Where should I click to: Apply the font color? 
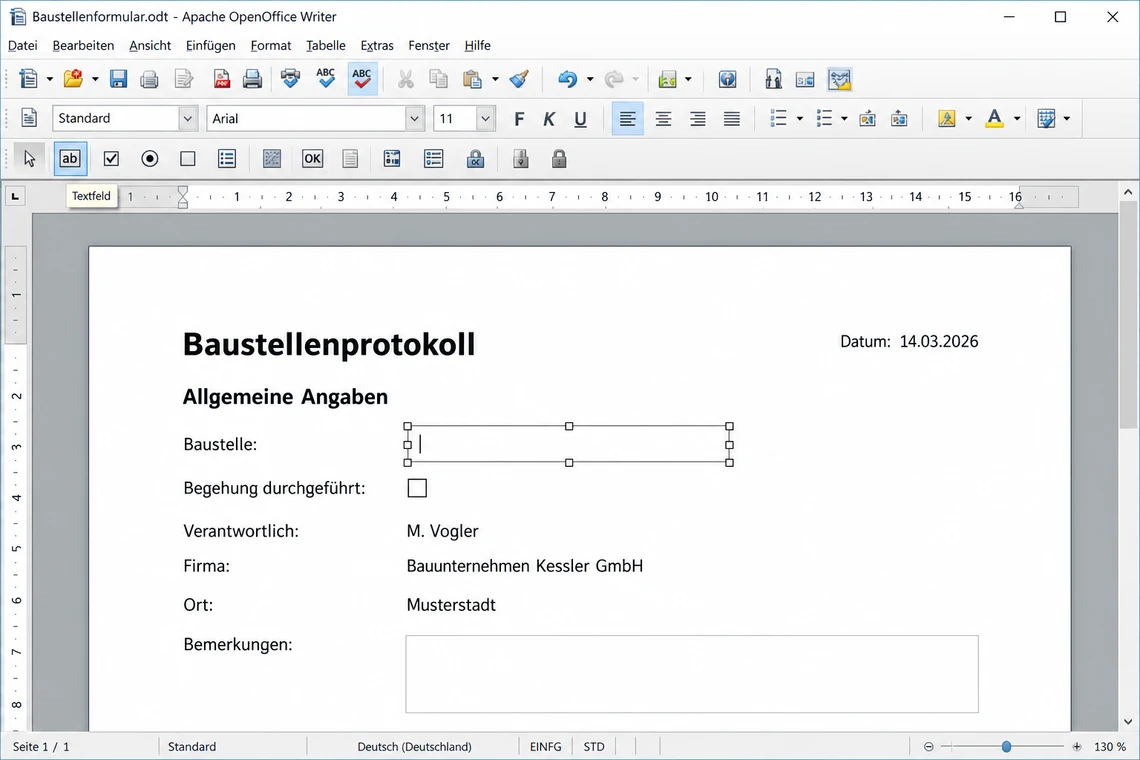point(994,119)
